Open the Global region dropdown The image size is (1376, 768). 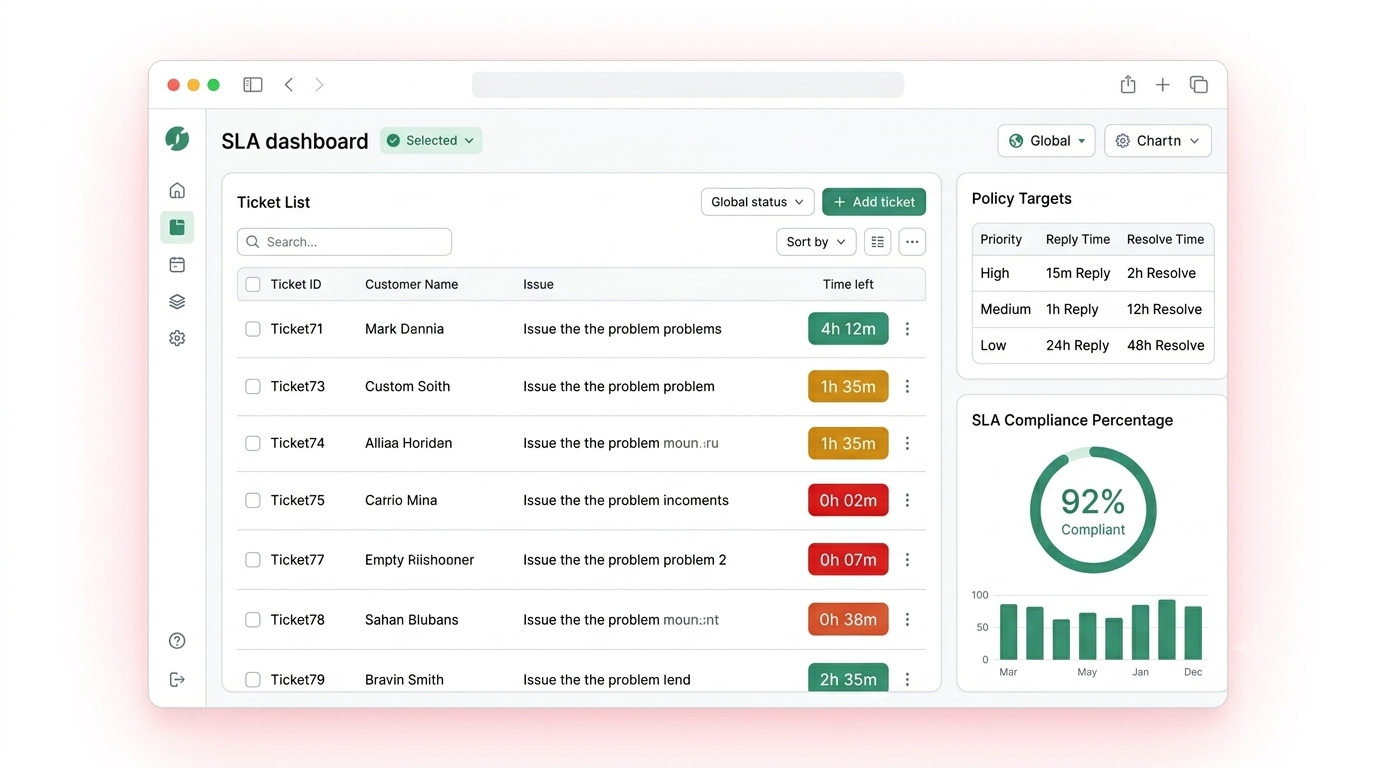coord(1046,141)
